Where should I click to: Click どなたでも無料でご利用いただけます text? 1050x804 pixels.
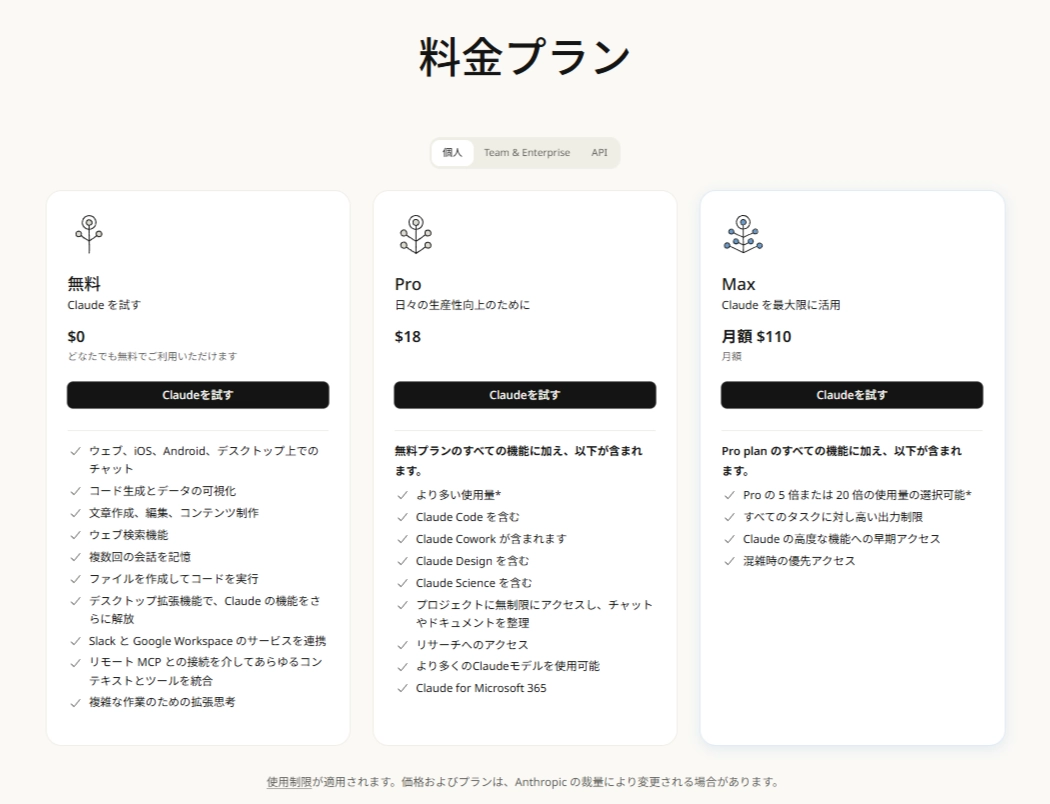(152, 356)
